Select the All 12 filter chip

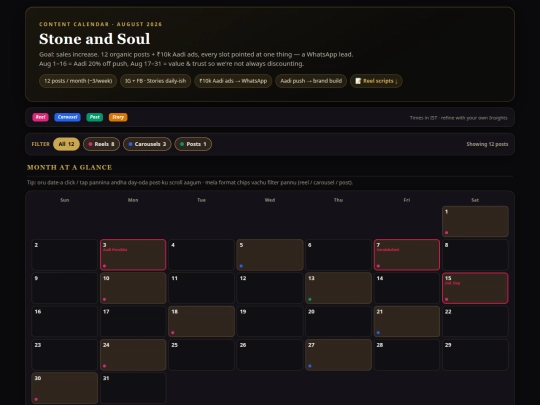(x=66, y=144)
